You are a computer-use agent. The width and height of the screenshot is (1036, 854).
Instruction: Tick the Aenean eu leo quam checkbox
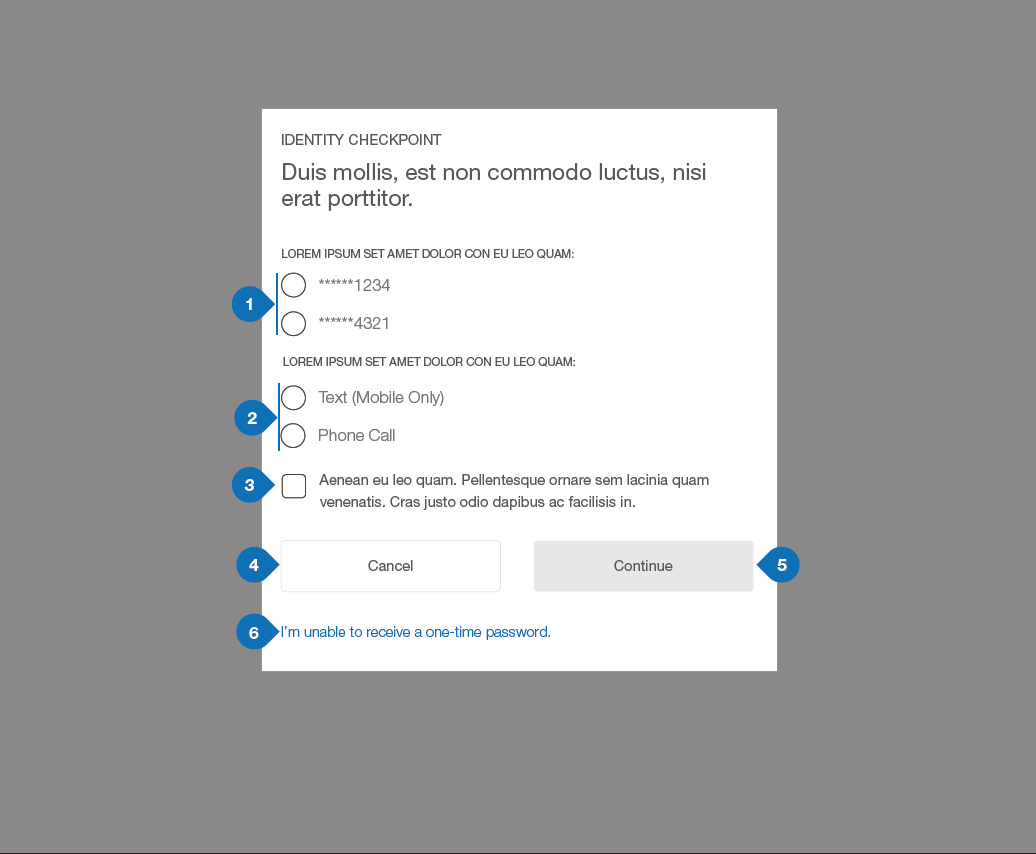click(294, 486)
